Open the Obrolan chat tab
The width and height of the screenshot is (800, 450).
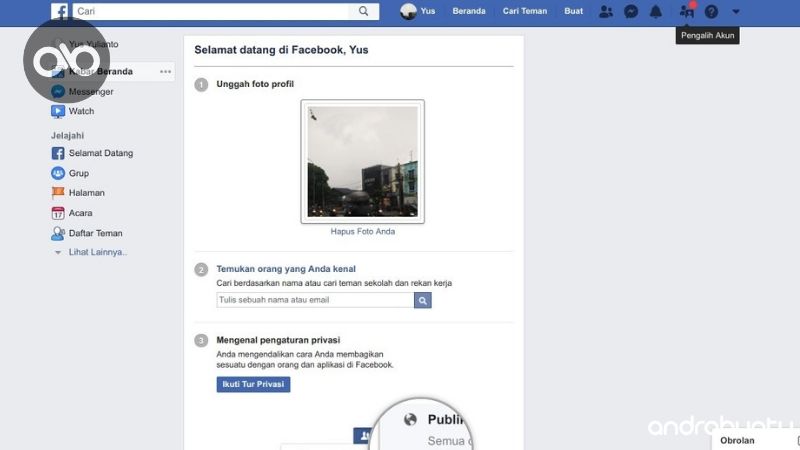coord(737,440)
